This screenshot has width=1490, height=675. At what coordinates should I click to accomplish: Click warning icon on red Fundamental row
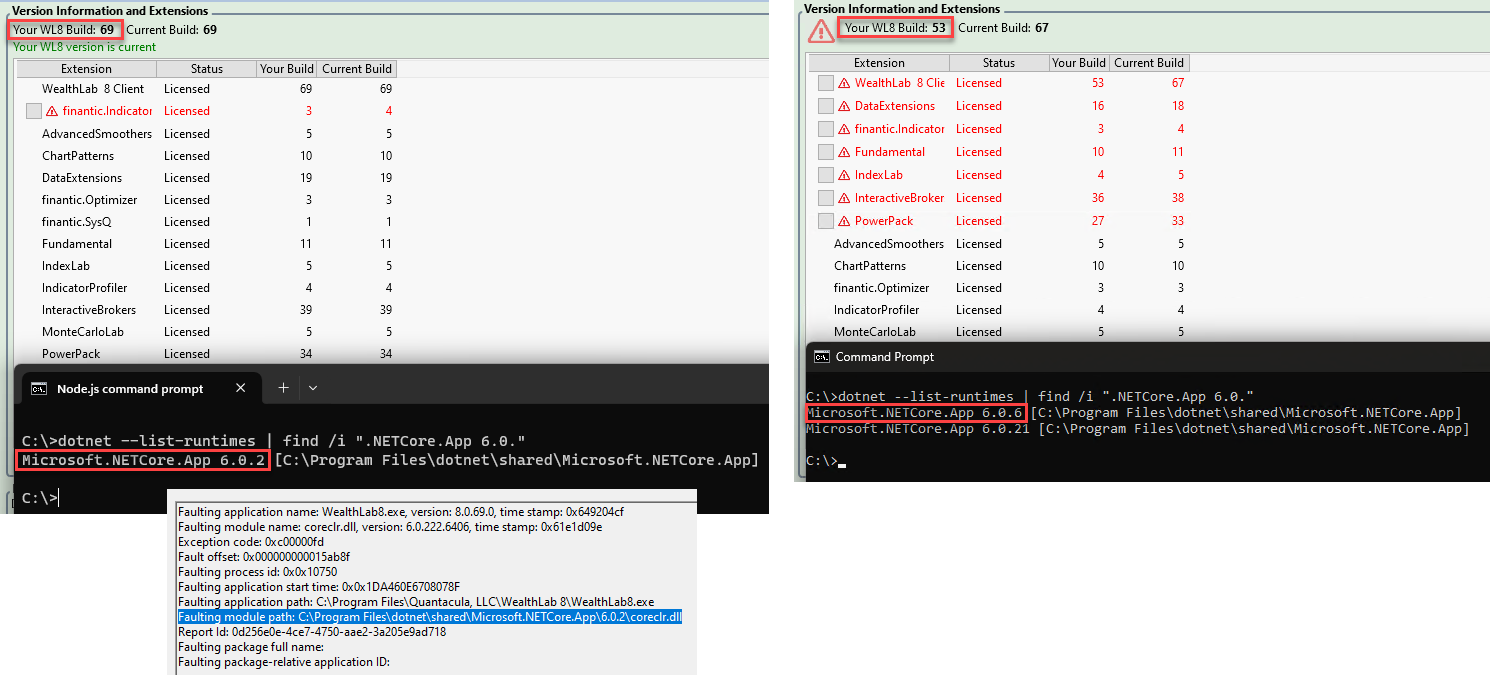[x=844, y=152]
